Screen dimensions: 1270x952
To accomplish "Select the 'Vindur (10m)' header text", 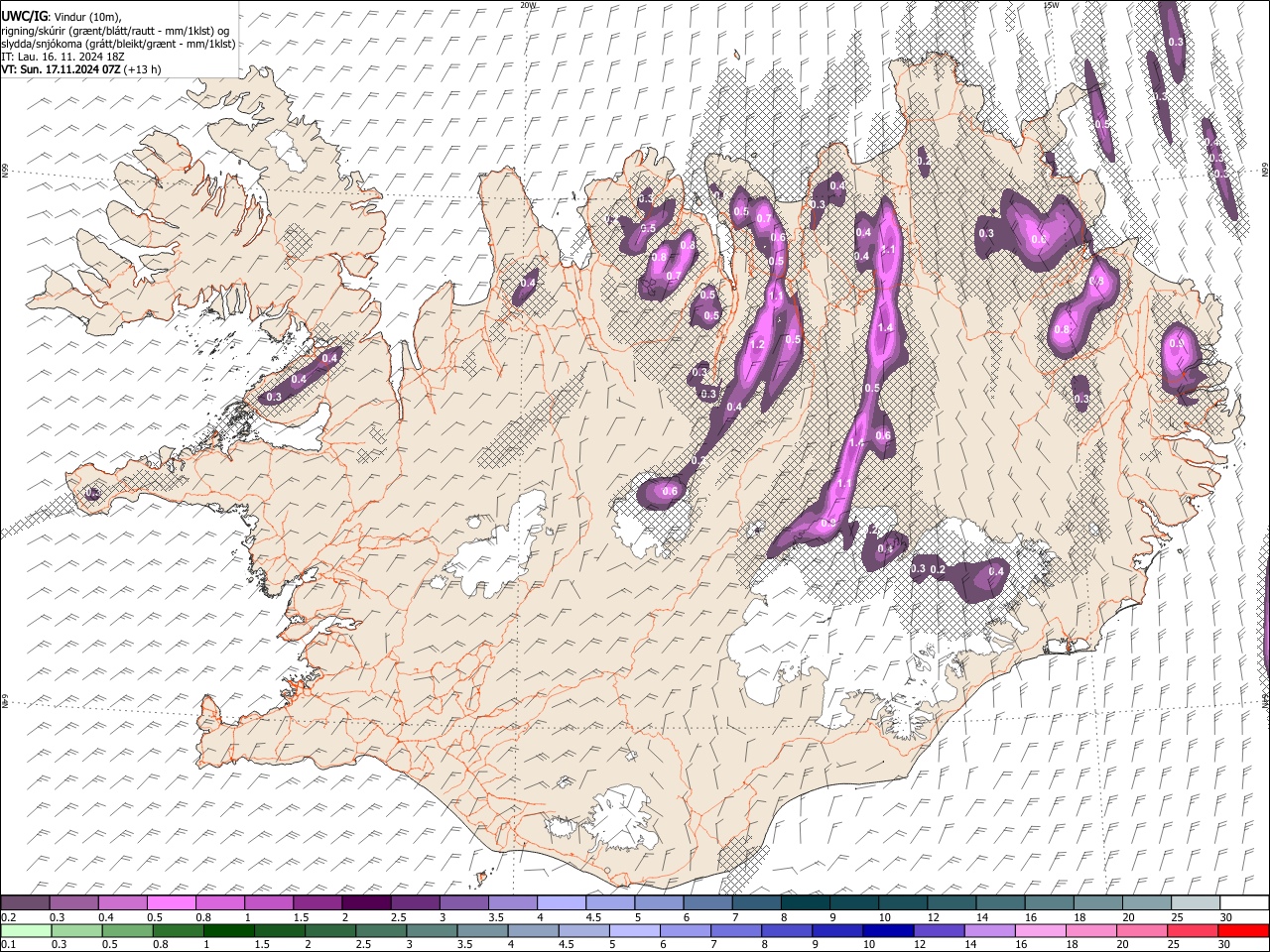I will pyautogui.click(x=86, y=17).
